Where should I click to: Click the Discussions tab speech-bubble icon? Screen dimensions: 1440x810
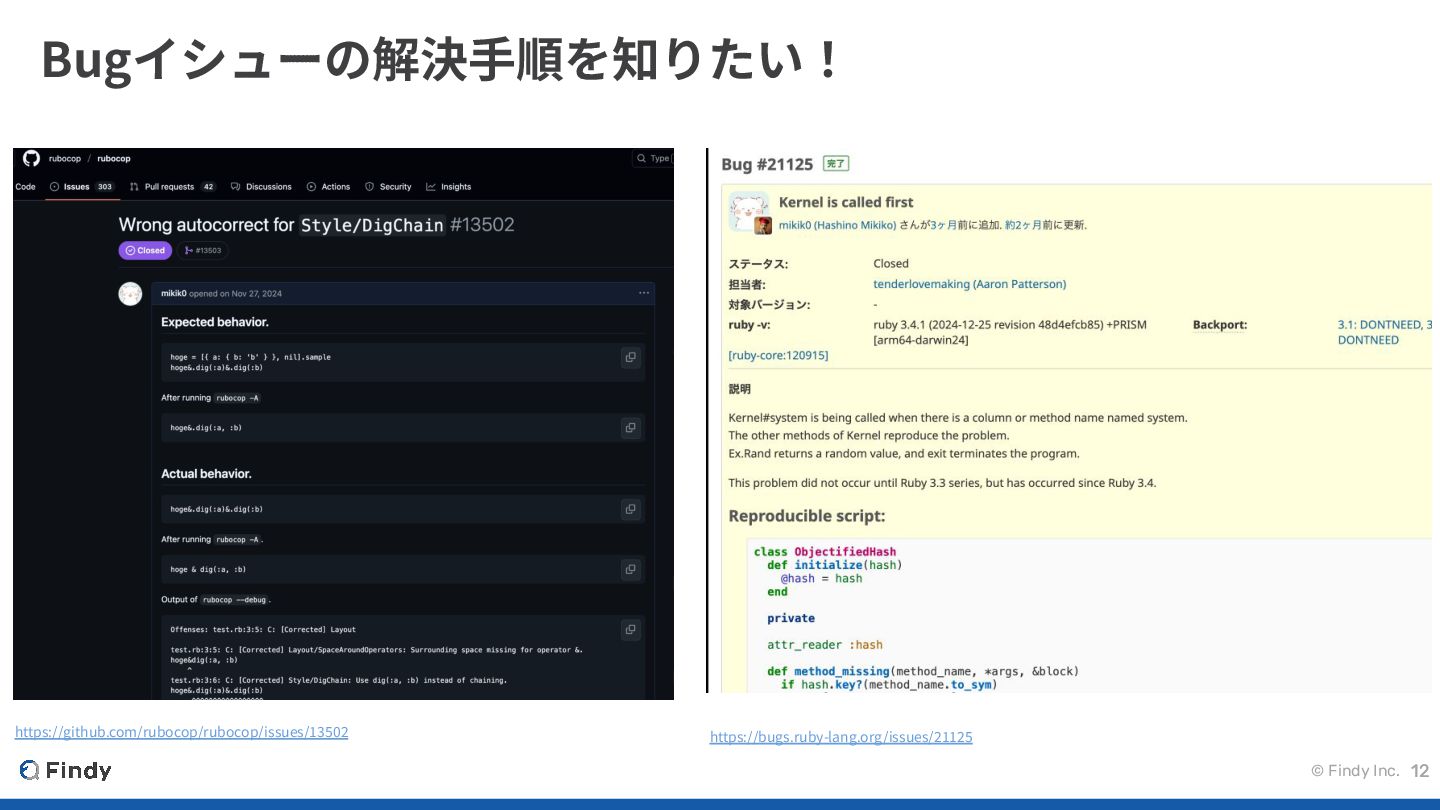tap(235, 187)
